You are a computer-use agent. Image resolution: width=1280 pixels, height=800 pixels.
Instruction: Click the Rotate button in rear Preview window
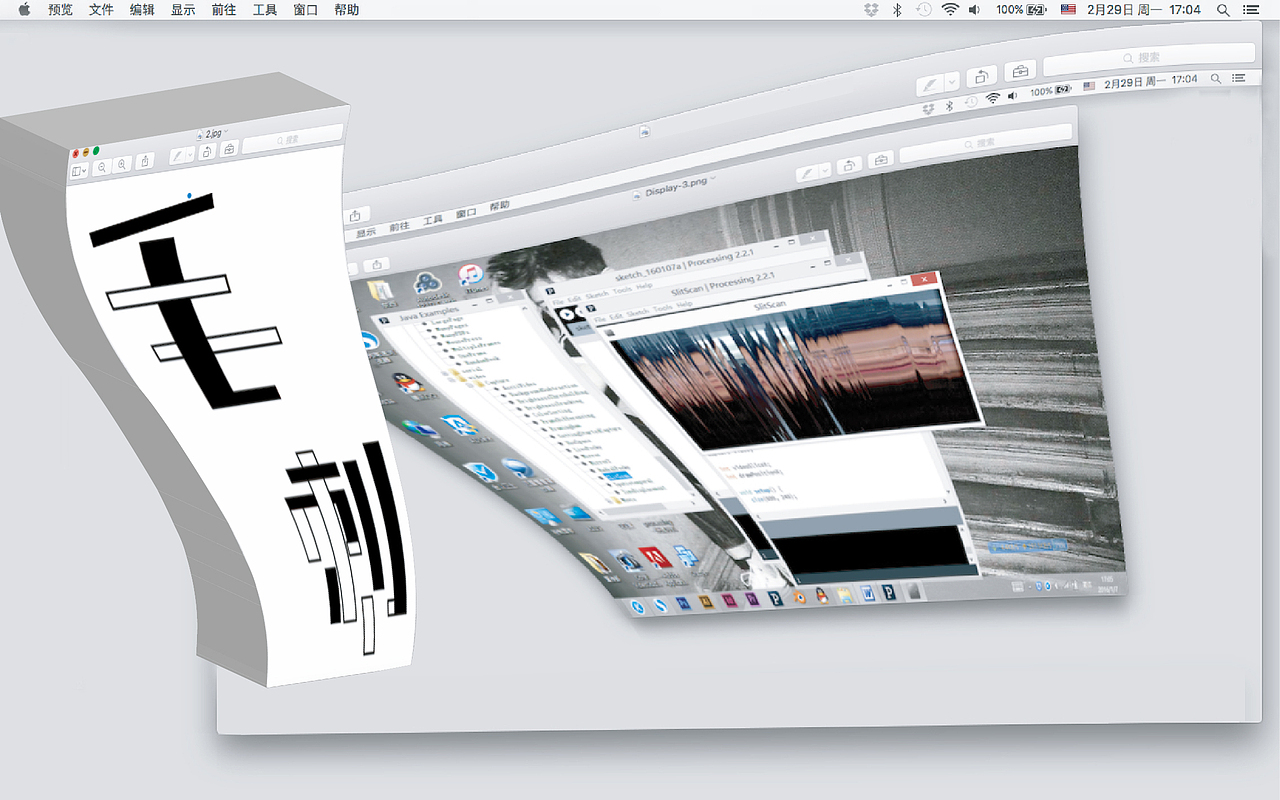click(x=982, y=76)
